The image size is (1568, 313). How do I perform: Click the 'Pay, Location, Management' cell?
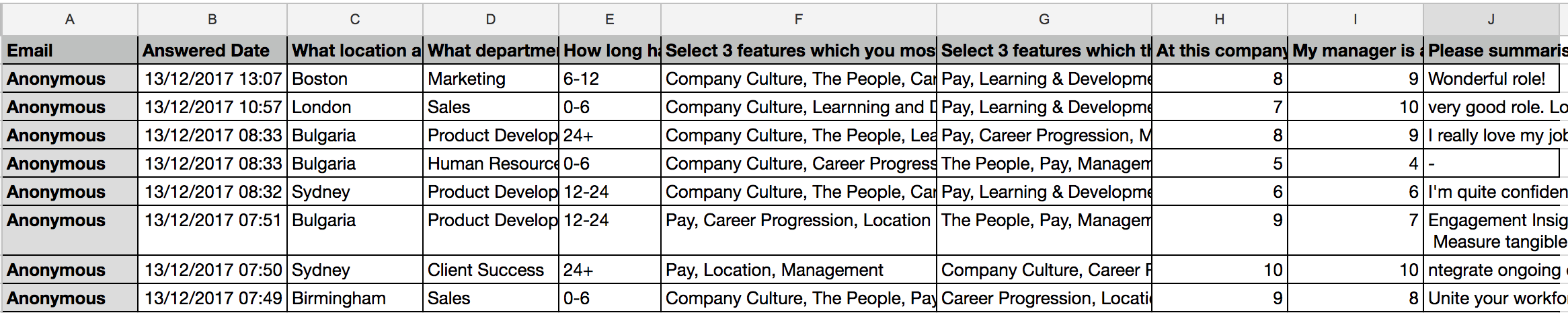point(798,270)
